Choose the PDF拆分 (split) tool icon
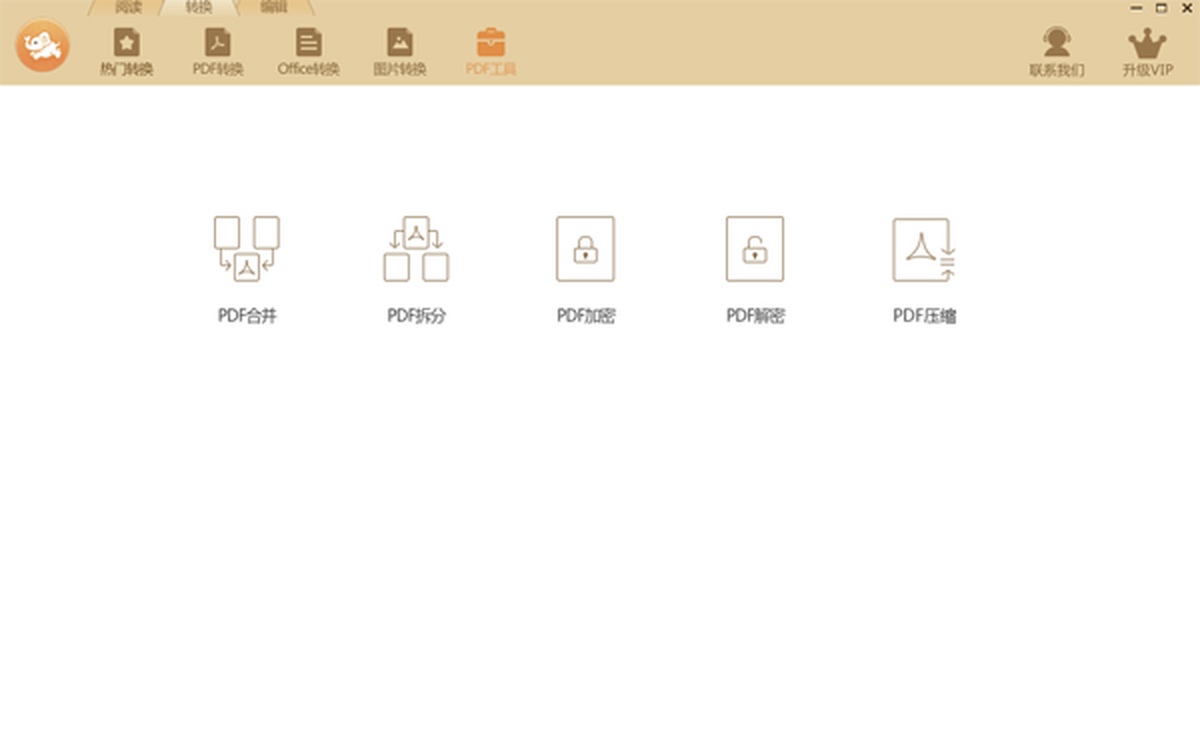This screenshot has width=1200, height=750. coord(416,249)
